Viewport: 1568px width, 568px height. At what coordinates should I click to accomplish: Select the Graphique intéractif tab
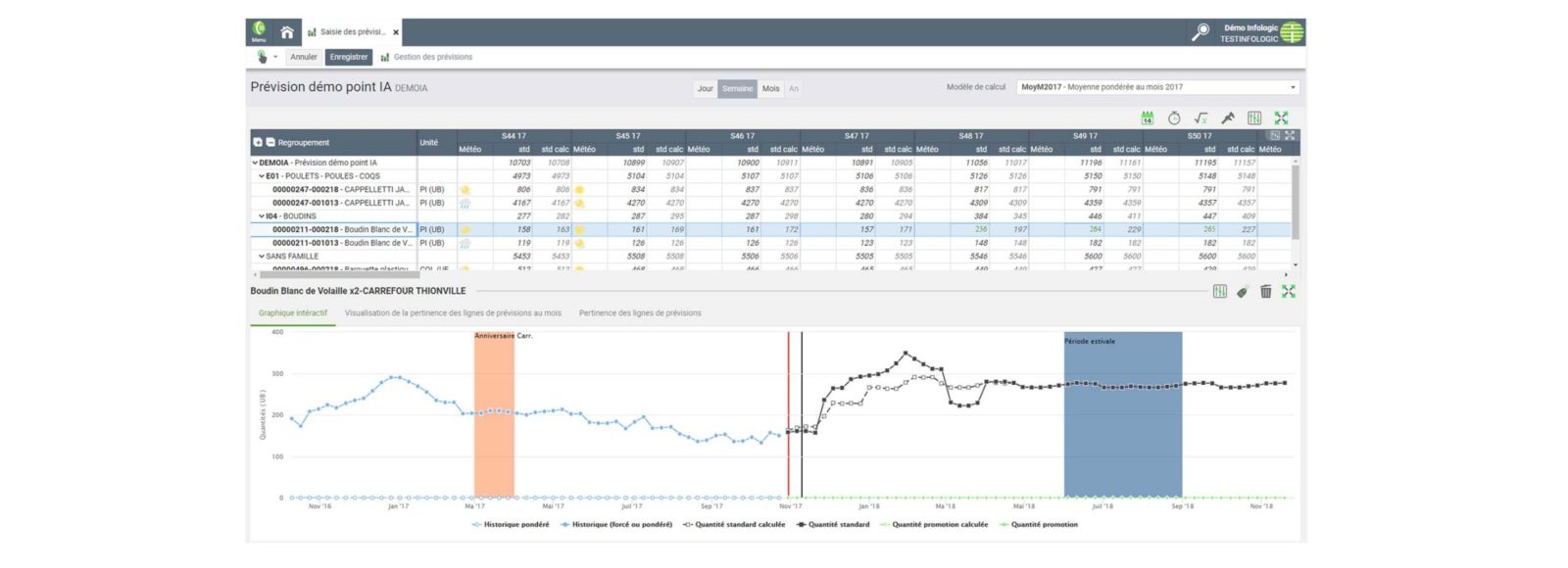coord(293,313)
